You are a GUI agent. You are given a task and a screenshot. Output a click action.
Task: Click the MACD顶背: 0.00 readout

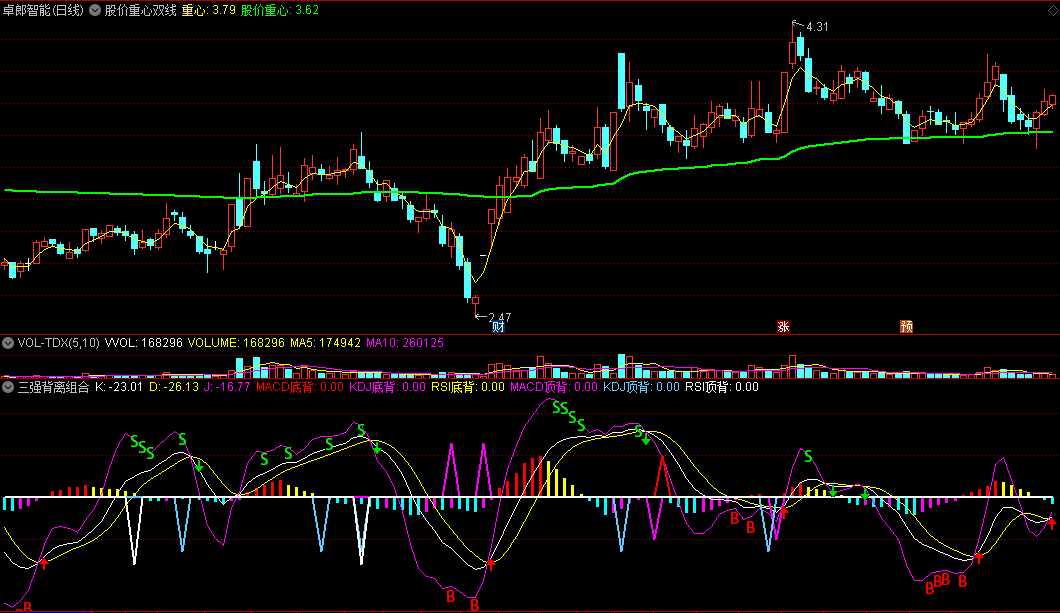coord(554,387)
